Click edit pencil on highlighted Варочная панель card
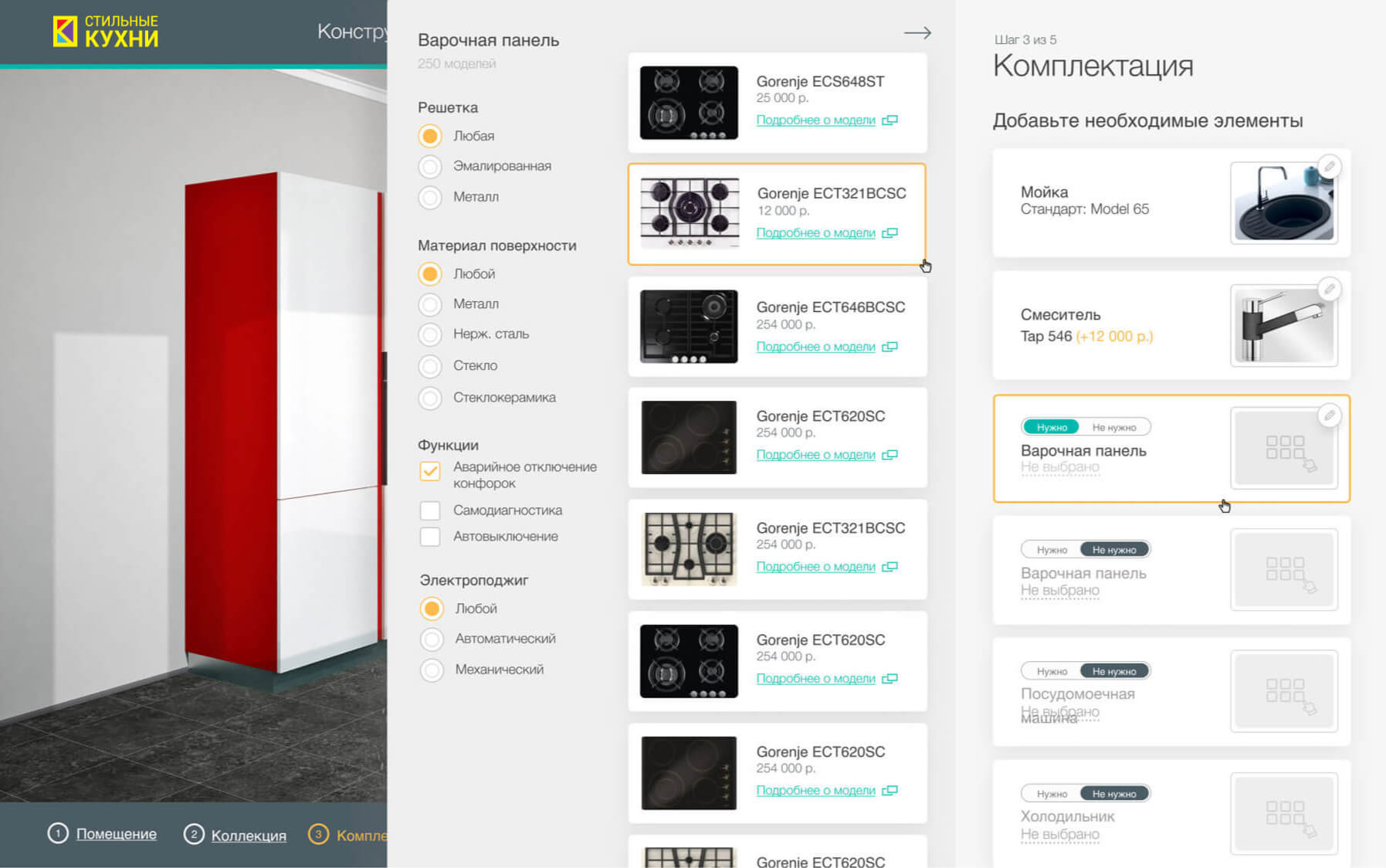Image resolution: width=1386 pixels, height=868 pixels. (x=1329, y=415)
